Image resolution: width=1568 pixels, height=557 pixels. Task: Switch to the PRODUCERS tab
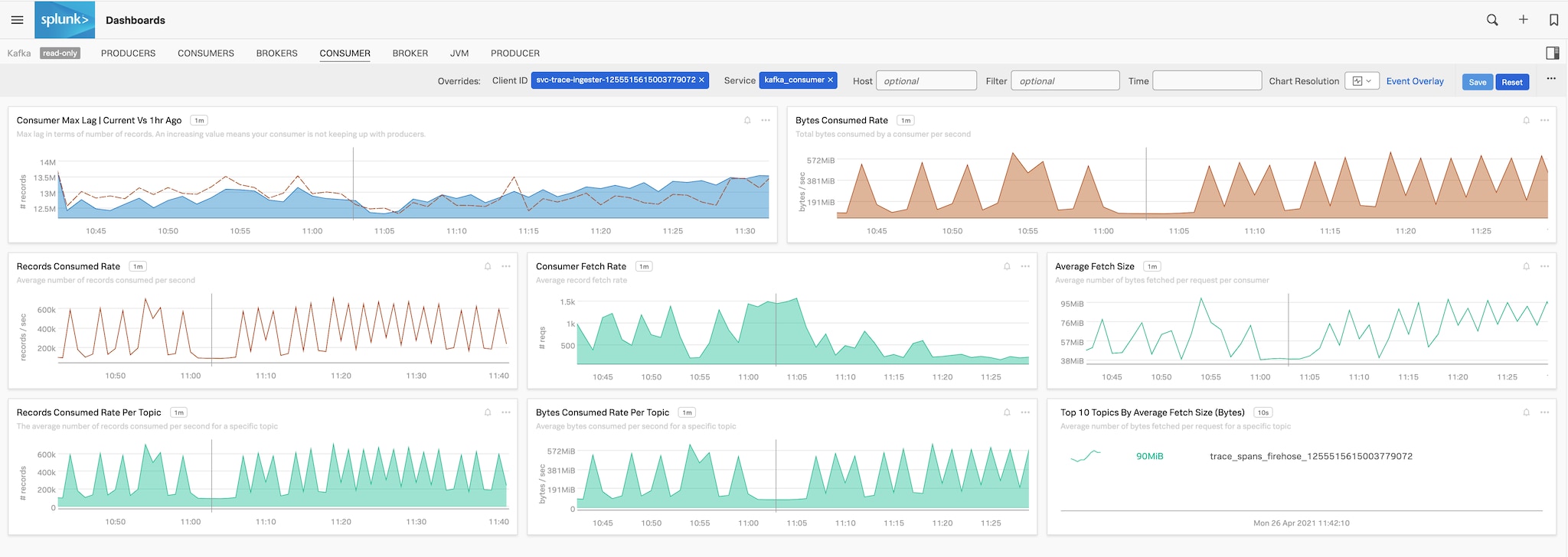[x=128, y=53]
